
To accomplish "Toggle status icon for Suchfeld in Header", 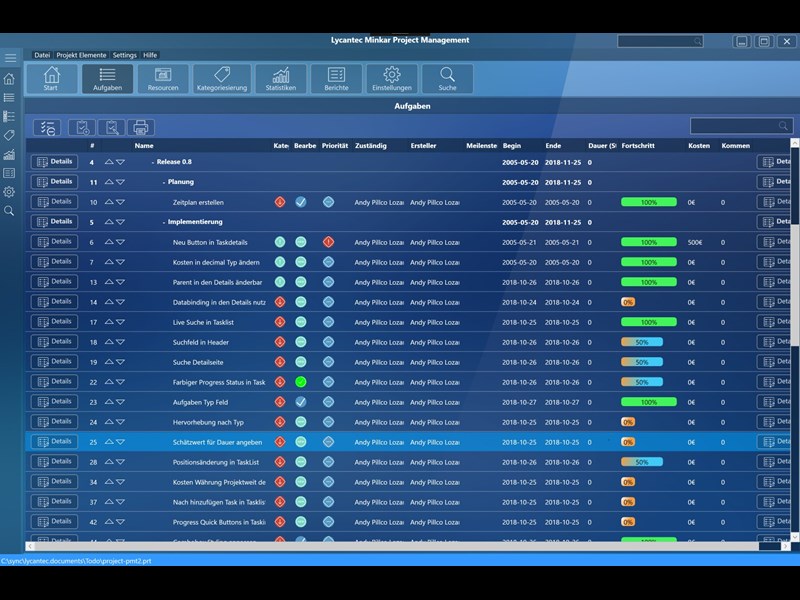I will (301, 342).
